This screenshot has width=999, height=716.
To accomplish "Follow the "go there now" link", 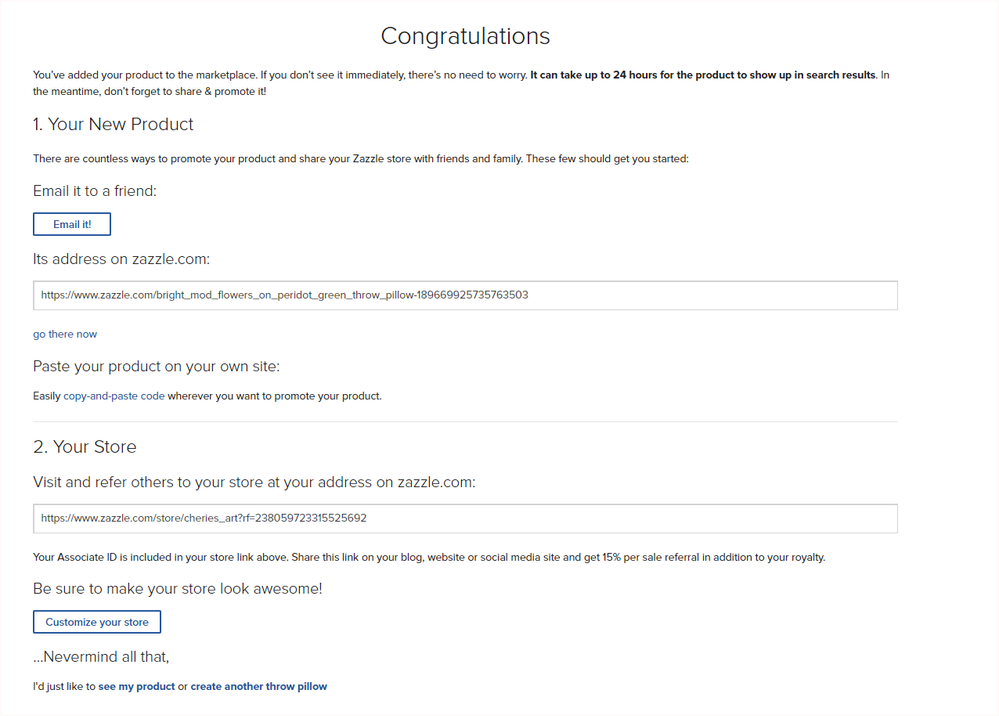I will 65,334.
